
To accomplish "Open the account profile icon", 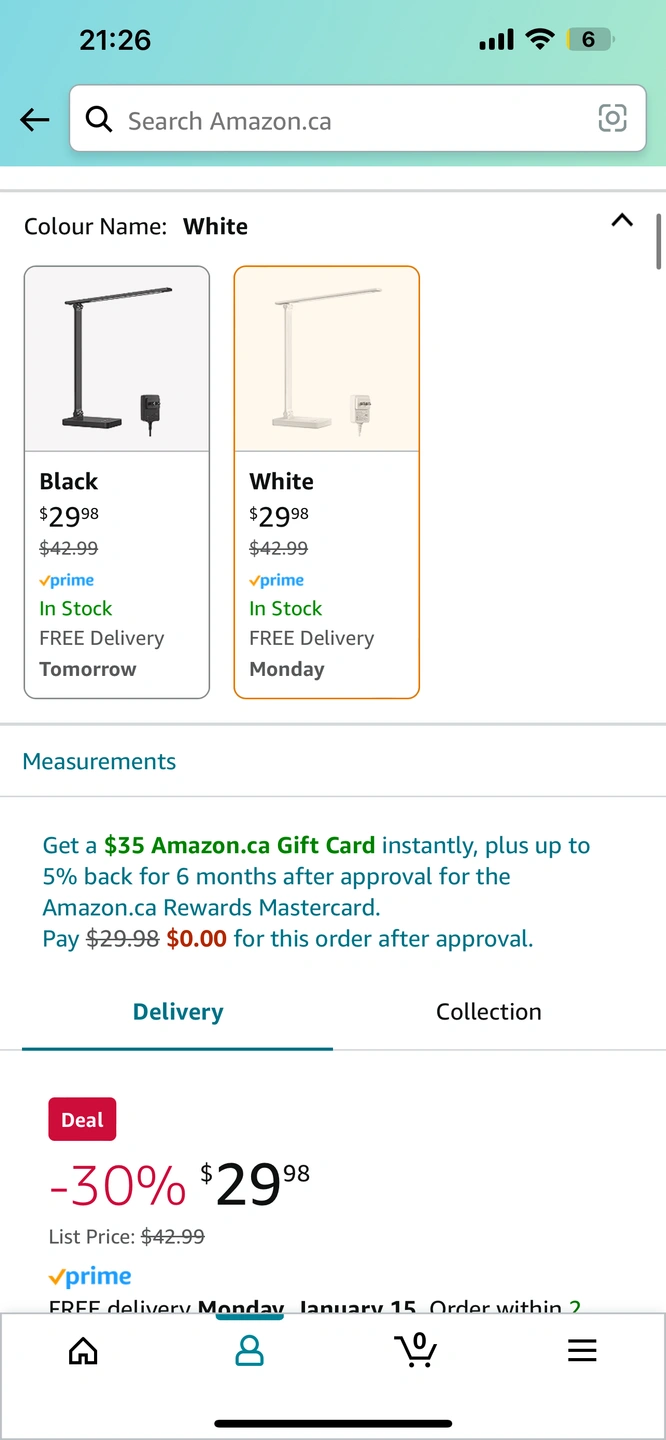I will pos(249,1351).
